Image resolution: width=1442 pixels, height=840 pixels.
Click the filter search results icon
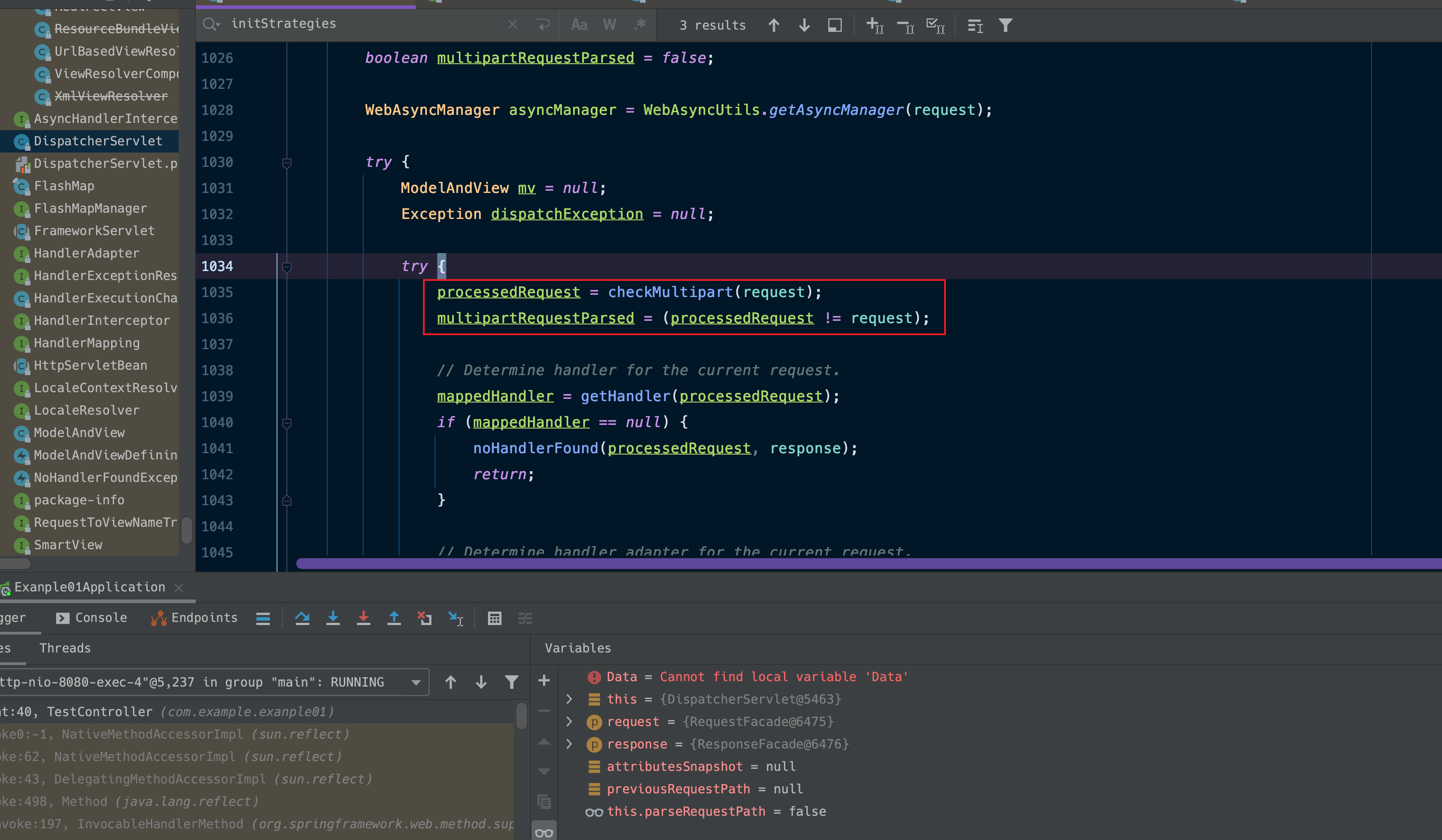(x=1005, y=25)
